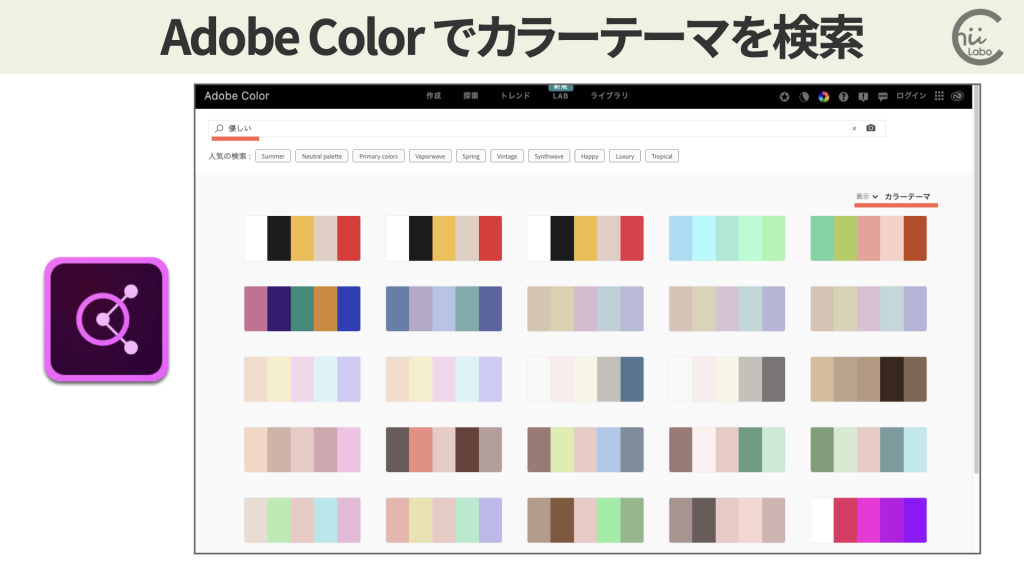Select the new LAB tab
The image size is (1024, 576).
tap(560, 97)
